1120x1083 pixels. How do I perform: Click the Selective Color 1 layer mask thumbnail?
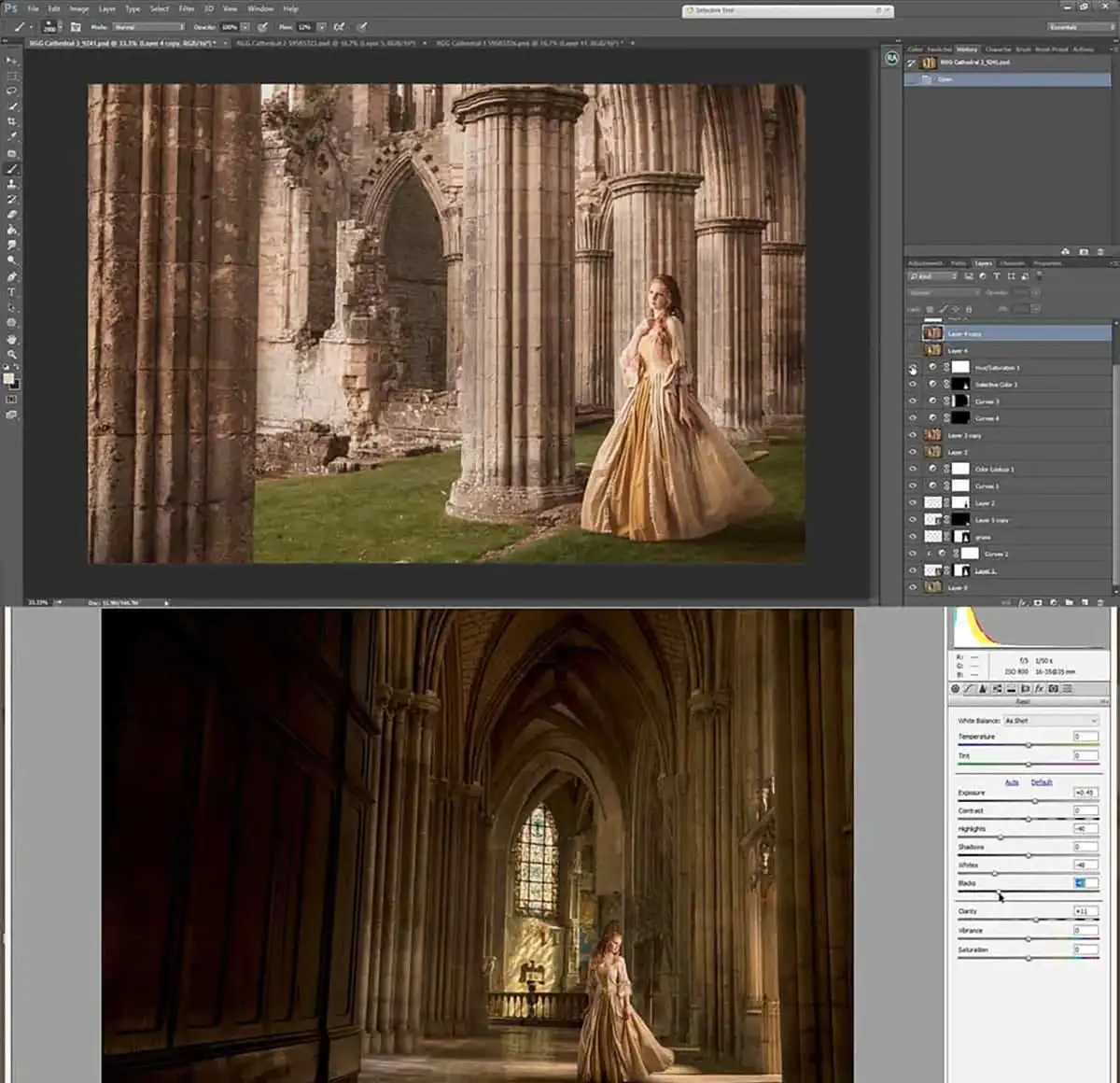point(960,385)
